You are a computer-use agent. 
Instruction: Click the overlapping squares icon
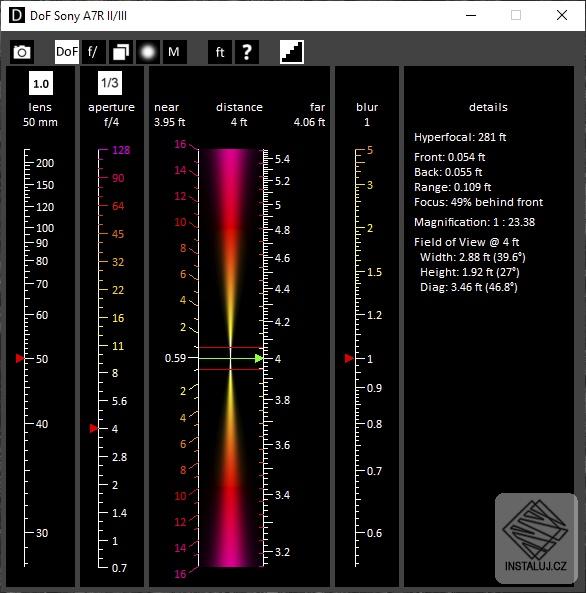[x=121, y=52]
